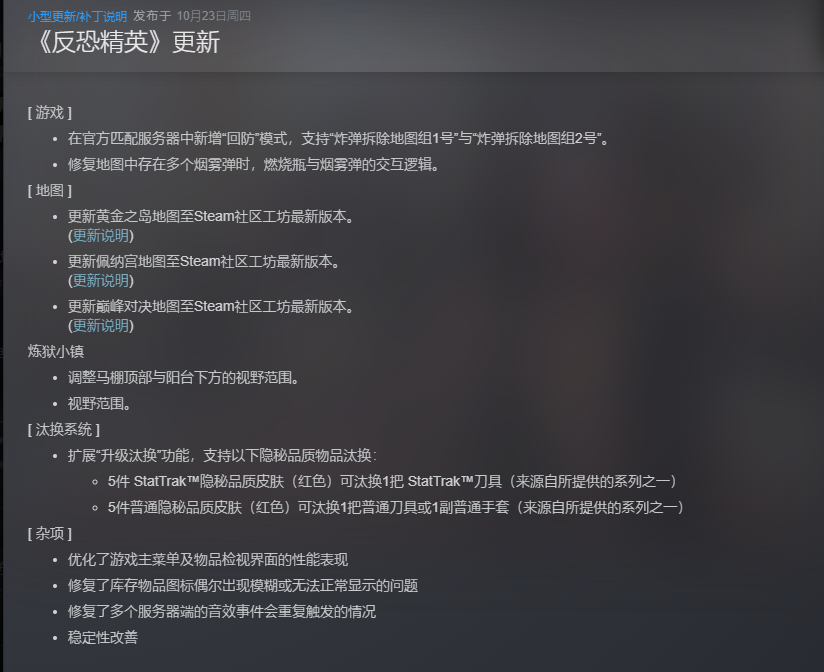Select the [ 游戏 ] section heading
Image resolution: width=824 pixels, height=672 pixels.
coord(50,112)
